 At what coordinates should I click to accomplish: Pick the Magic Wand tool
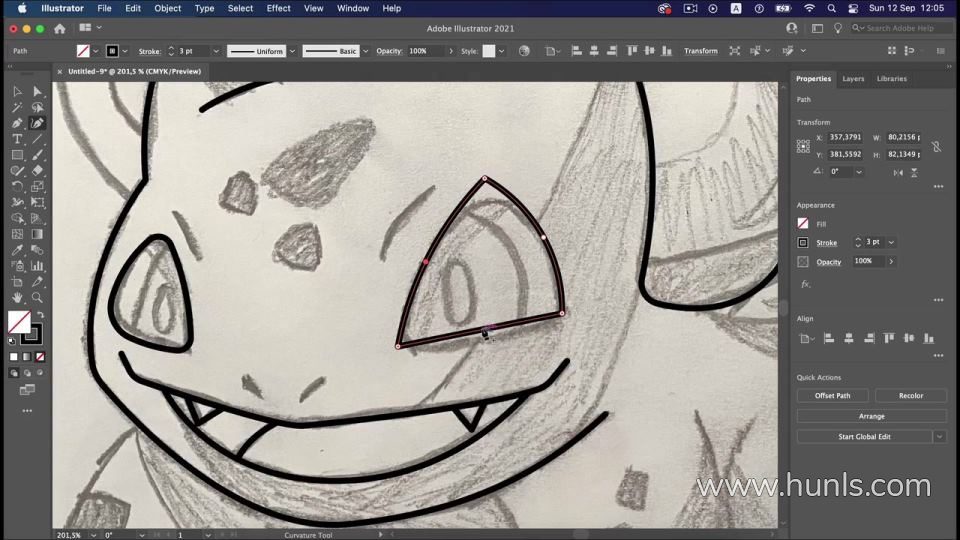pyautogui.click(x=17, y=107)
